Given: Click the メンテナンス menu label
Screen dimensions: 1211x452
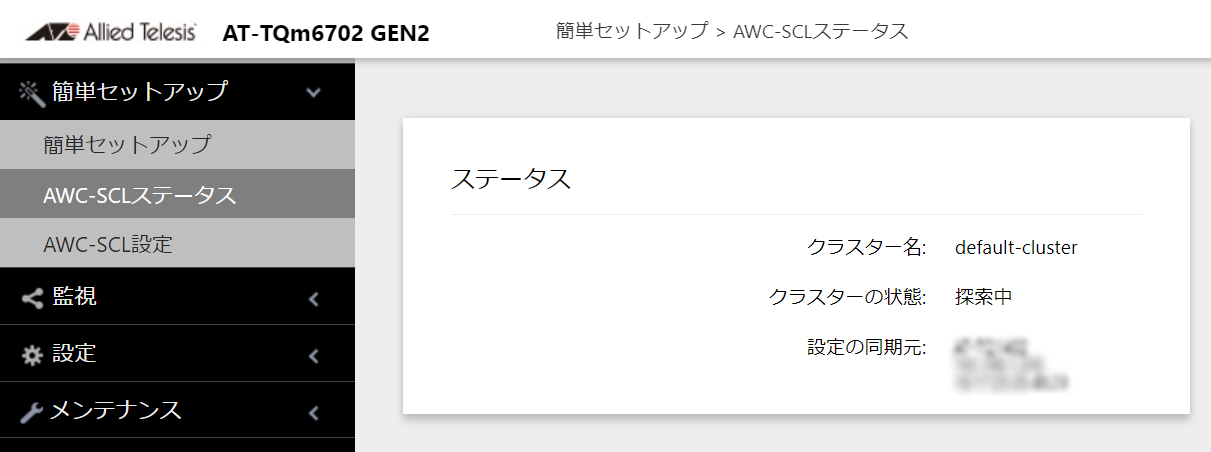Looking at the screenshot, I should coord(116,410).
